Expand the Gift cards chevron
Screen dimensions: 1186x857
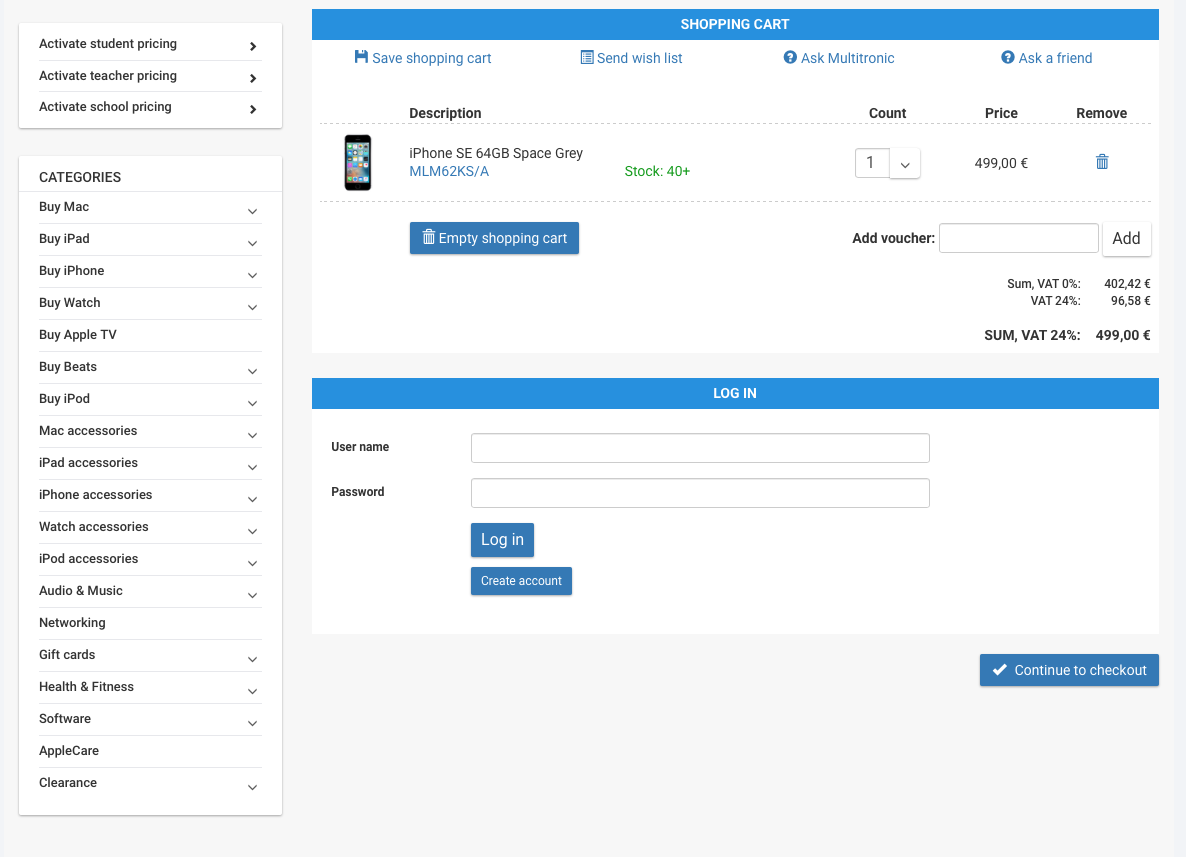253,660
